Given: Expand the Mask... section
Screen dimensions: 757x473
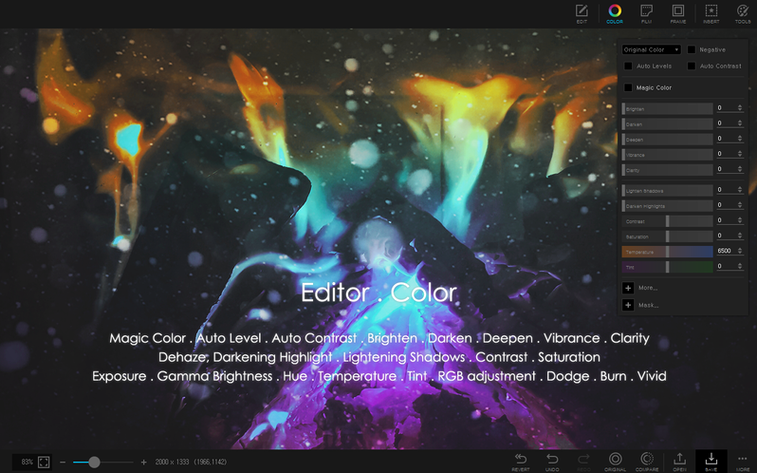Looking at the screenshot, I should tap(628, 305).
